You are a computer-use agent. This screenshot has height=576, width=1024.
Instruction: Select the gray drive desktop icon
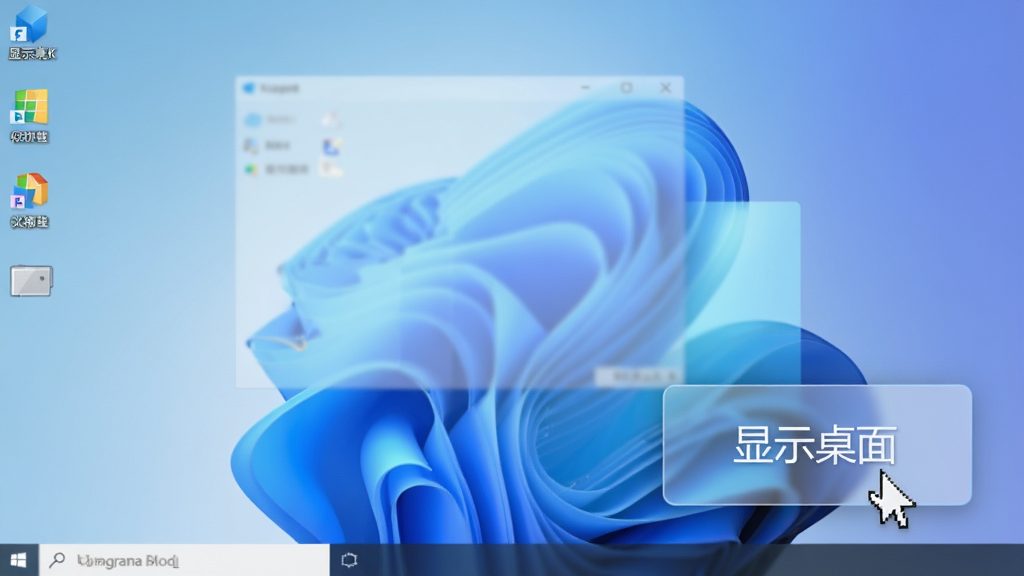click(x=31, y=281)
